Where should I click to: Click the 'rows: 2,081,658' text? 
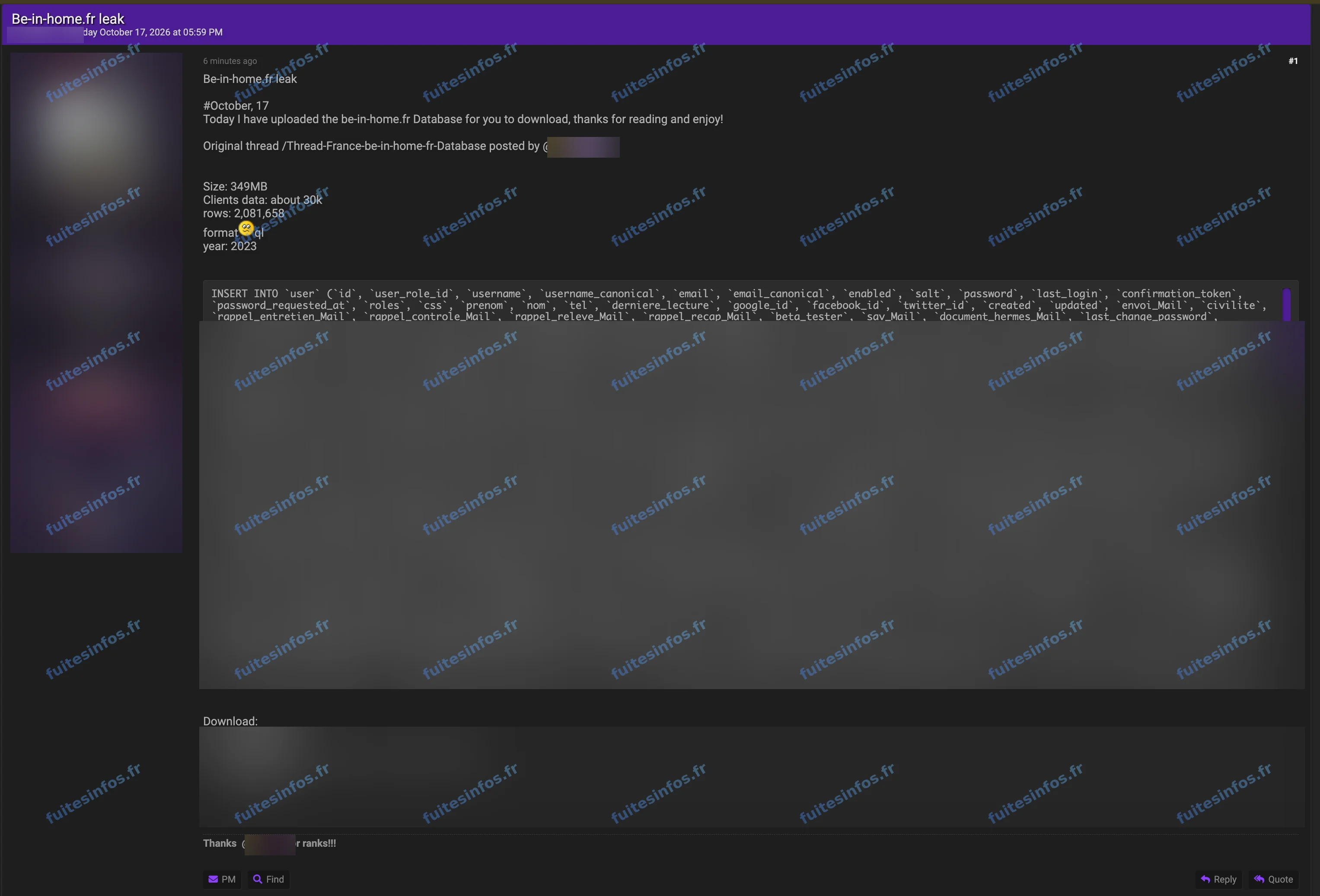click(244, 213)
